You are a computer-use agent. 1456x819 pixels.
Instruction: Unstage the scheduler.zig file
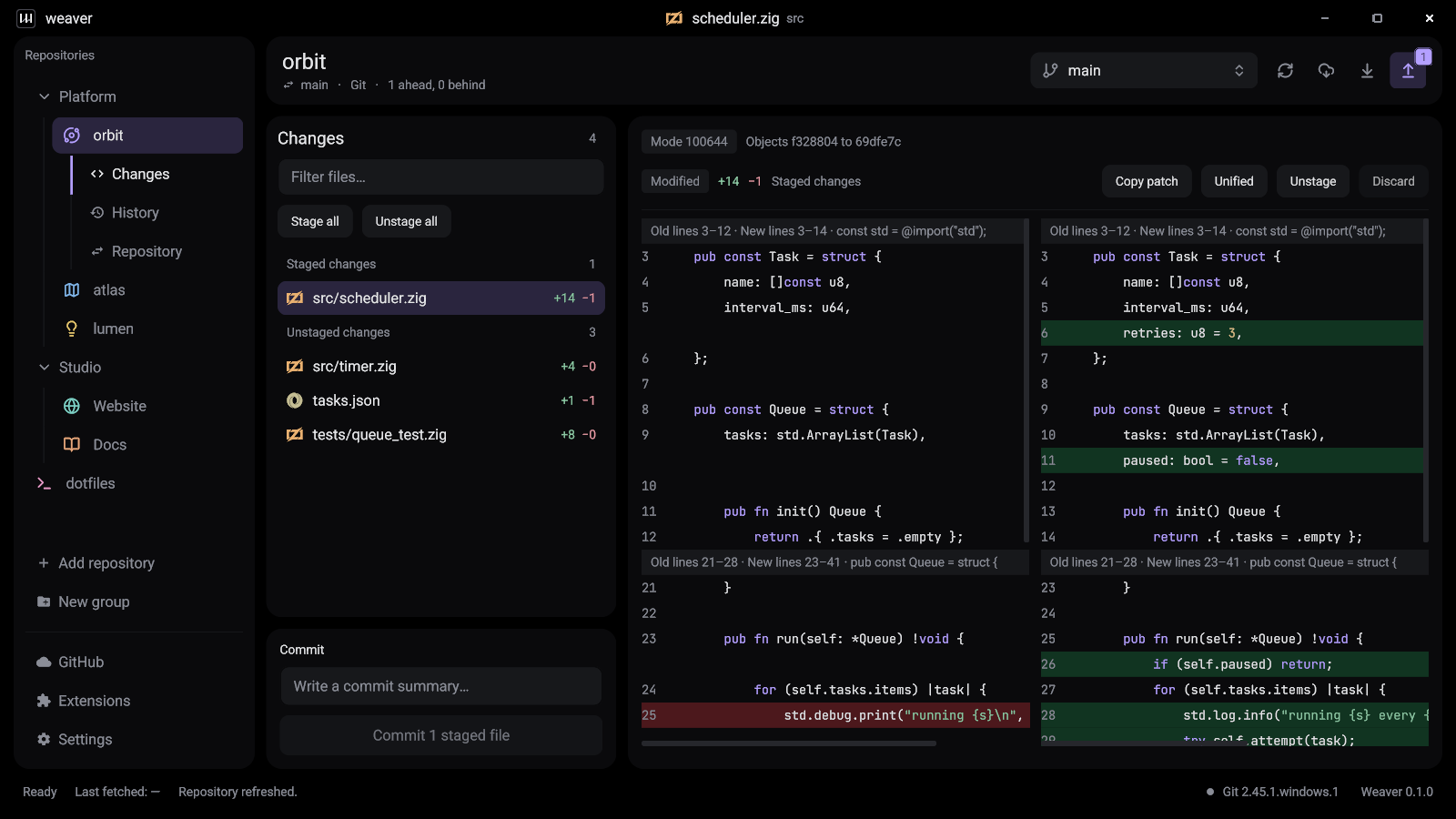1313,181
